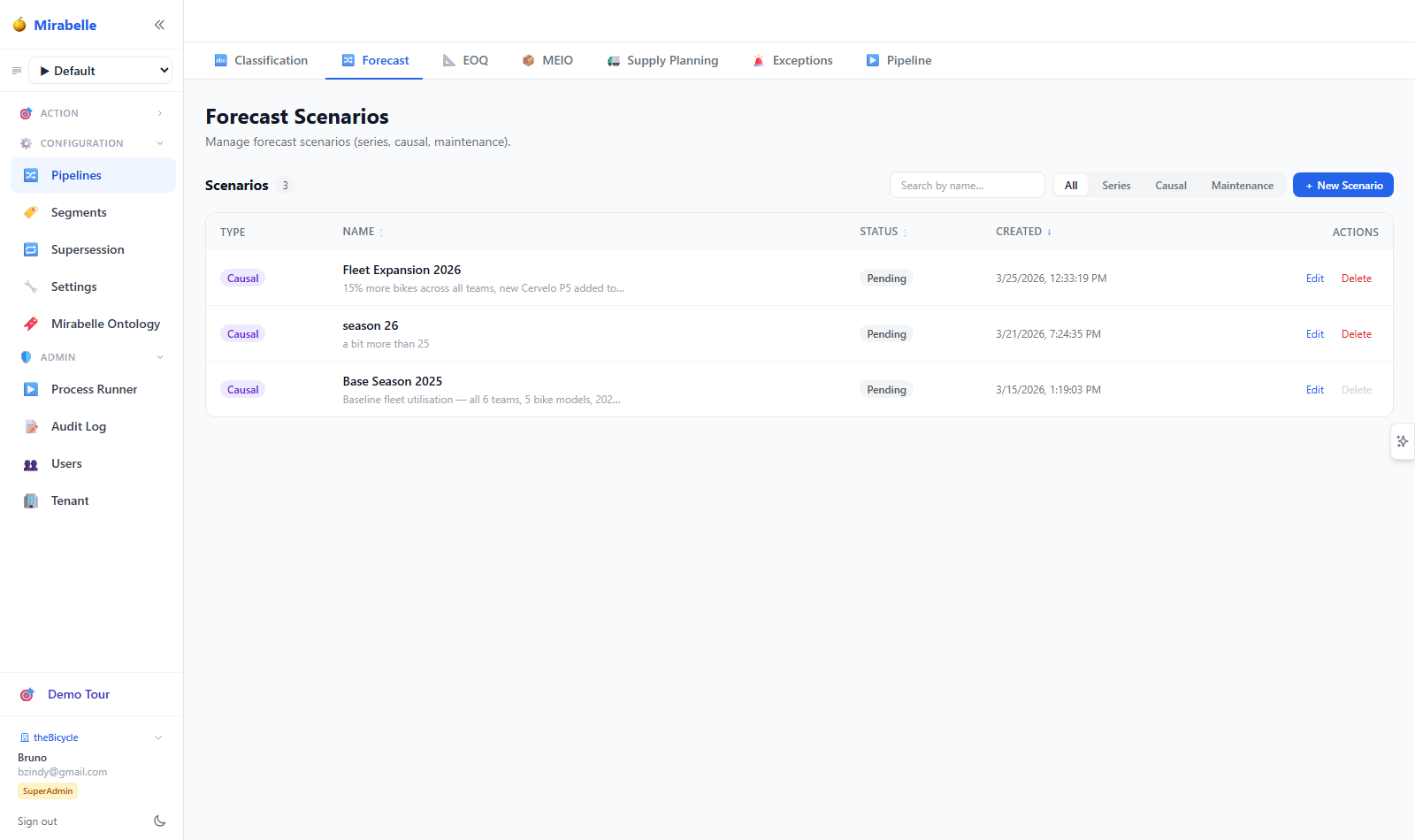Delete the Fleet Expansion 2026 scenario

1357,279
